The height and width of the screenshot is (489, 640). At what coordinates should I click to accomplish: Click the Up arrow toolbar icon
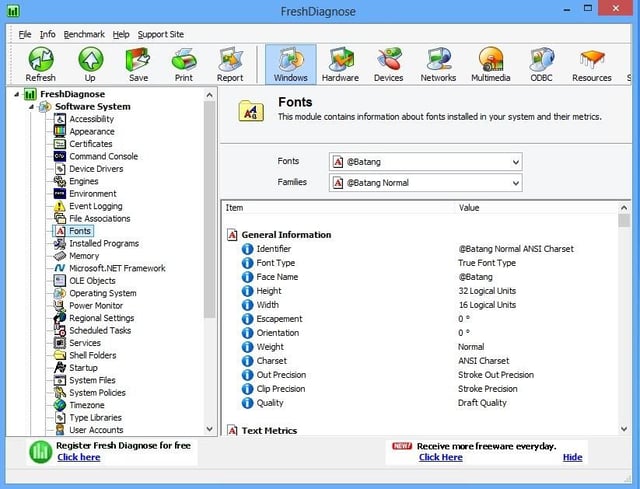[x=90, y=64]
